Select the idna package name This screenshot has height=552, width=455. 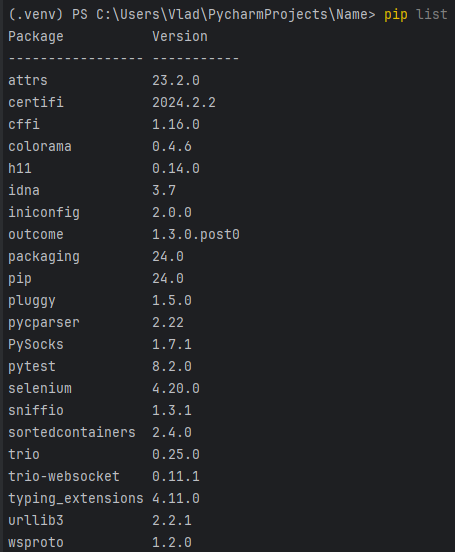(24, 190)
